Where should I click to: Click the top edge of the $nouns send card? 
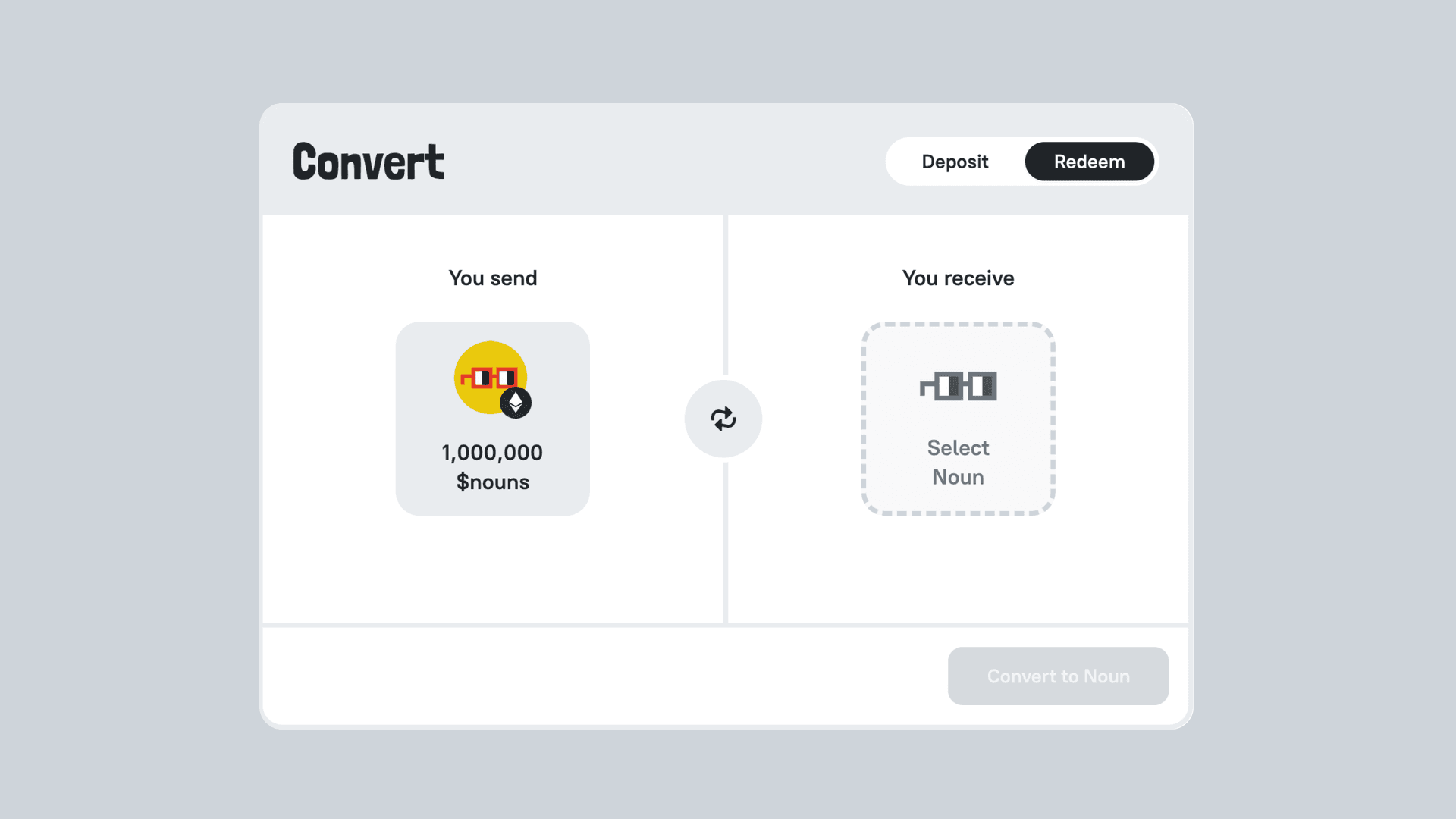492,325
